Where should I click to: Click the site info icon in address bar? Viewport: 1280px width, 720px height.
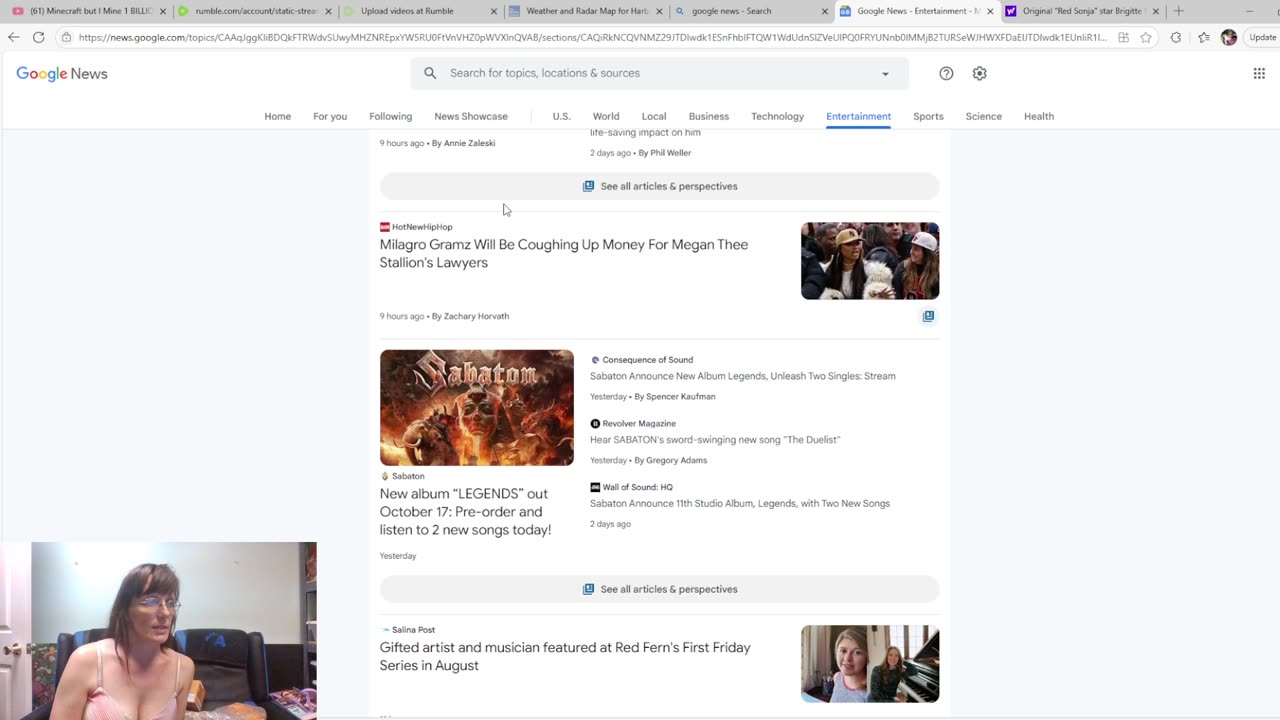pos(66,37)
